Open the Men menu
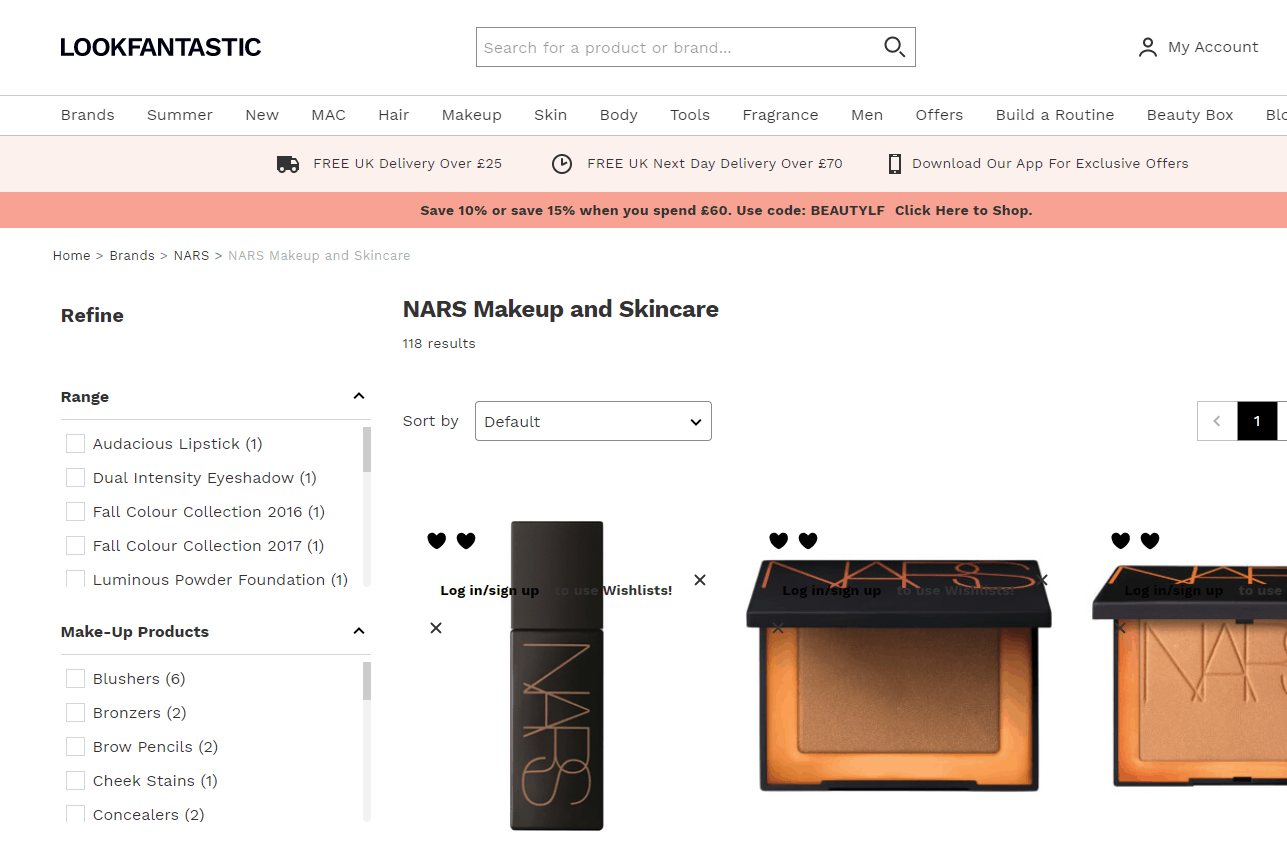 [867, 115]
